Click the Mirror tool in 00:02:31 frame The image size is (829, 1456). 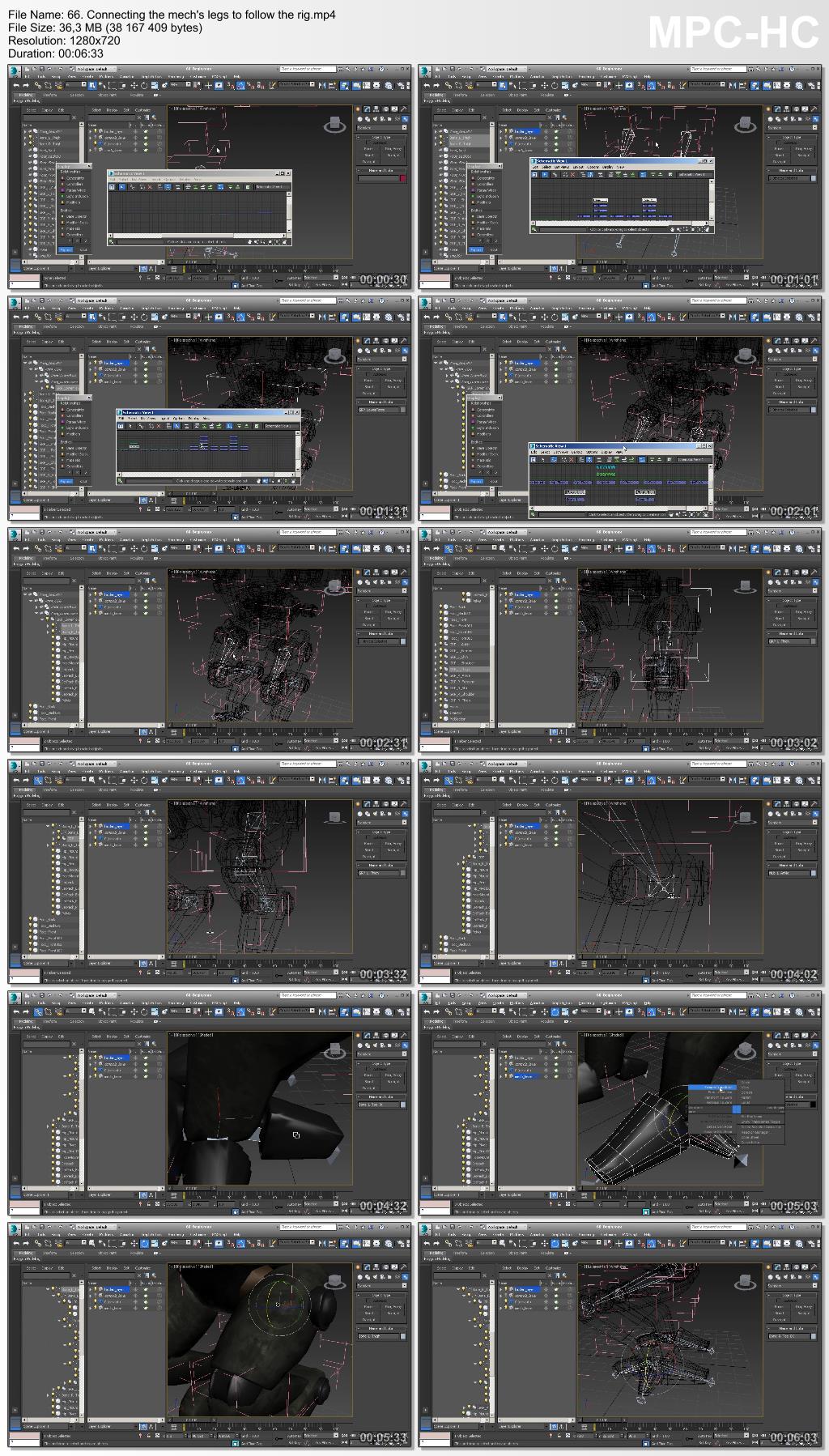[x=322, y=548]
